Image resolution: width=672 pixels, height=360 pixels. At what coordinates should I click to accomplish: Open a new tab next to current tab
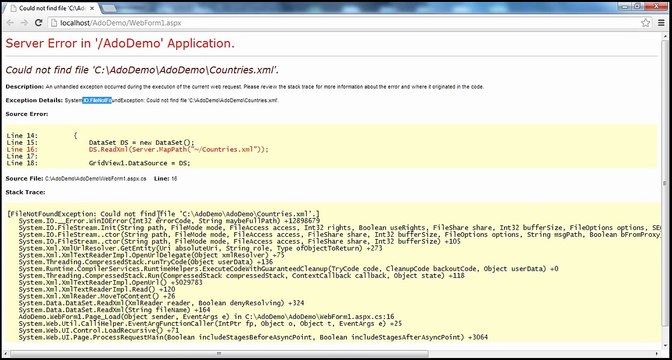tap(109, 8)
